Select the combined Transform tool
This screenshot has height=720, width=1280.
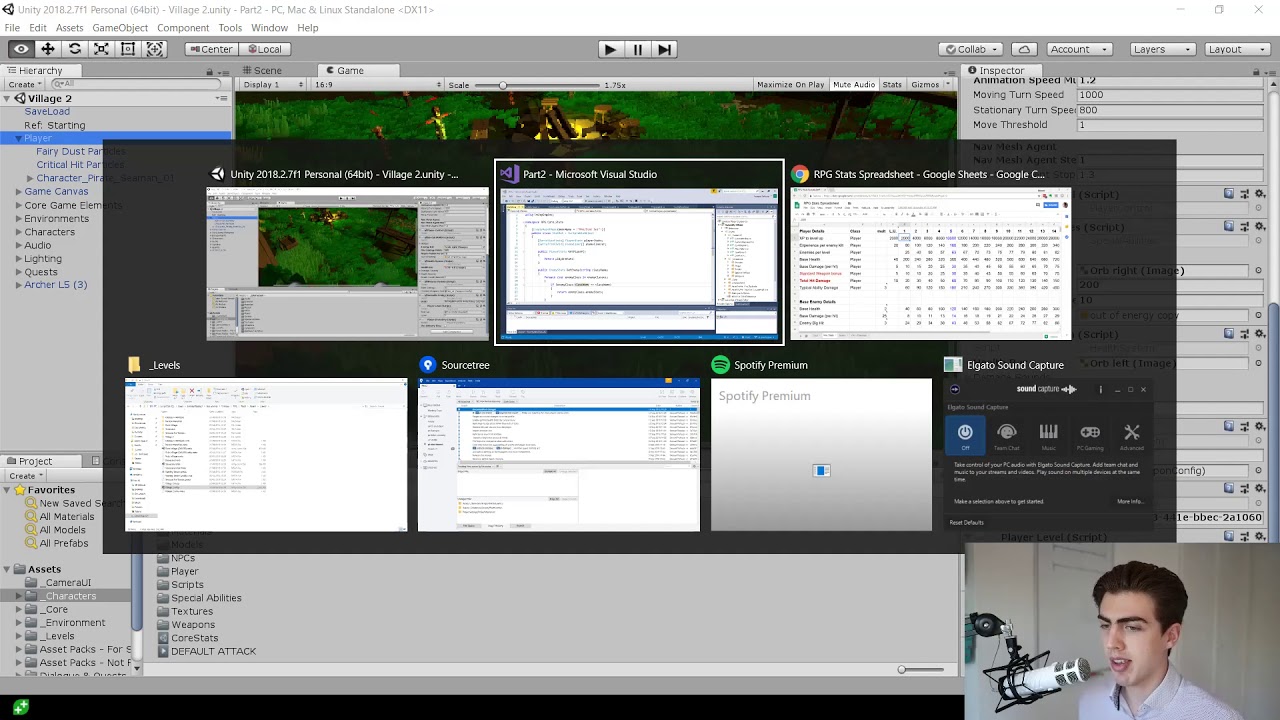point(155,49)
